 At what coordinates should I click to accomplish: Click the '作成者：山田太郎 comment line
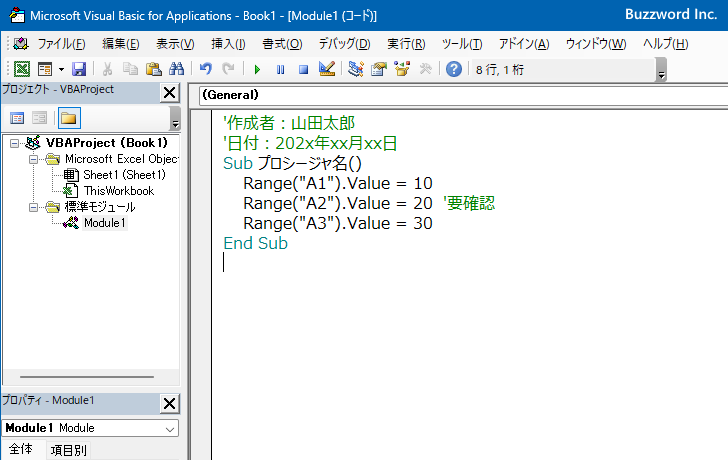tap(289, 123)
